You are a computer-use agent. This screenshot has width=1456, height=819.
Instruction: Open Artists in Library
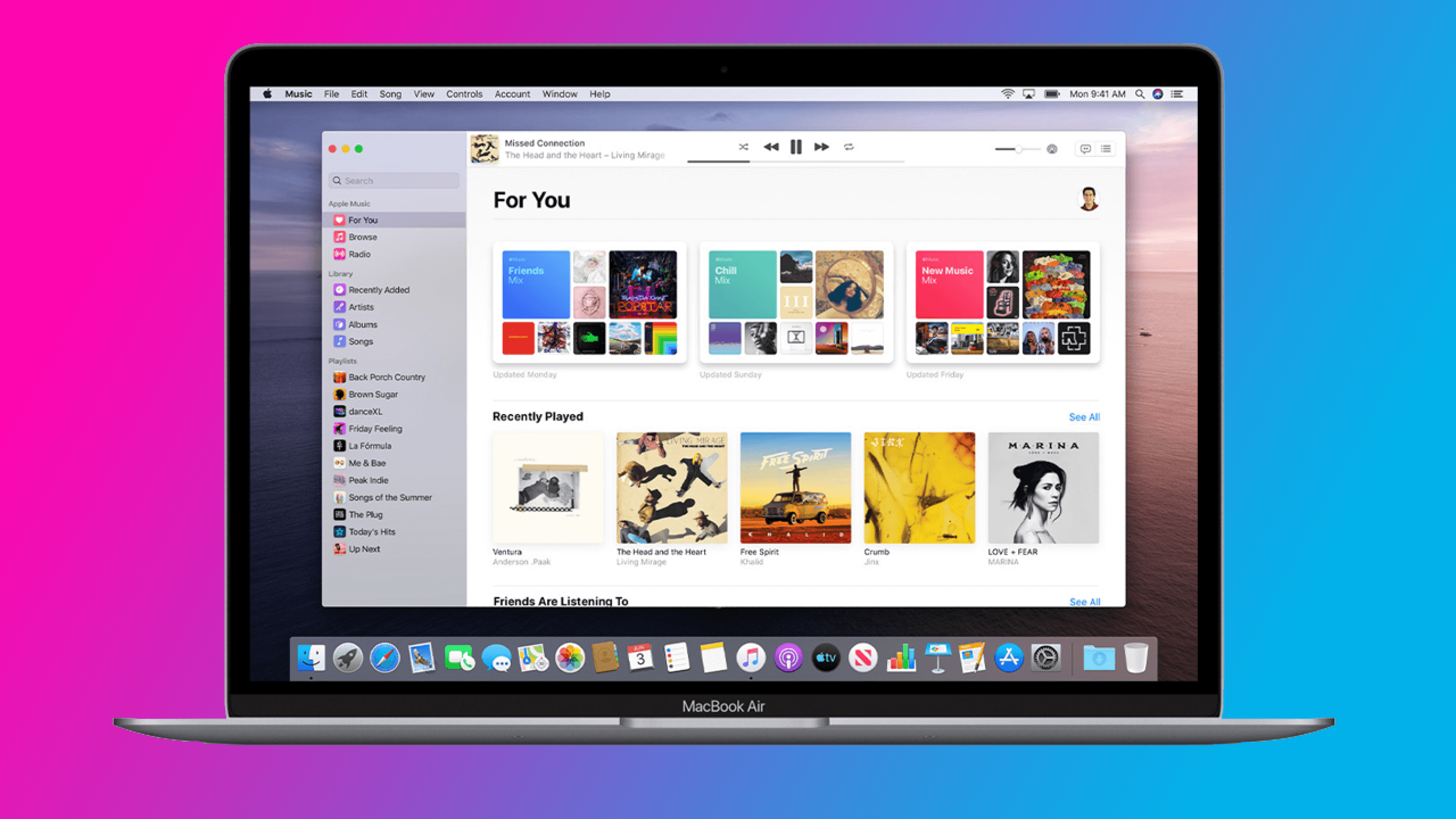pyautogui.click(x=394, y=307)
